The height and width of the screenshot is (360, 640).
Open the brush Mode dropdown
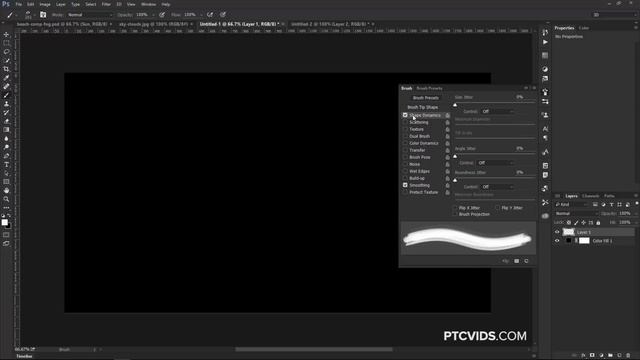(x=90, y=15)
